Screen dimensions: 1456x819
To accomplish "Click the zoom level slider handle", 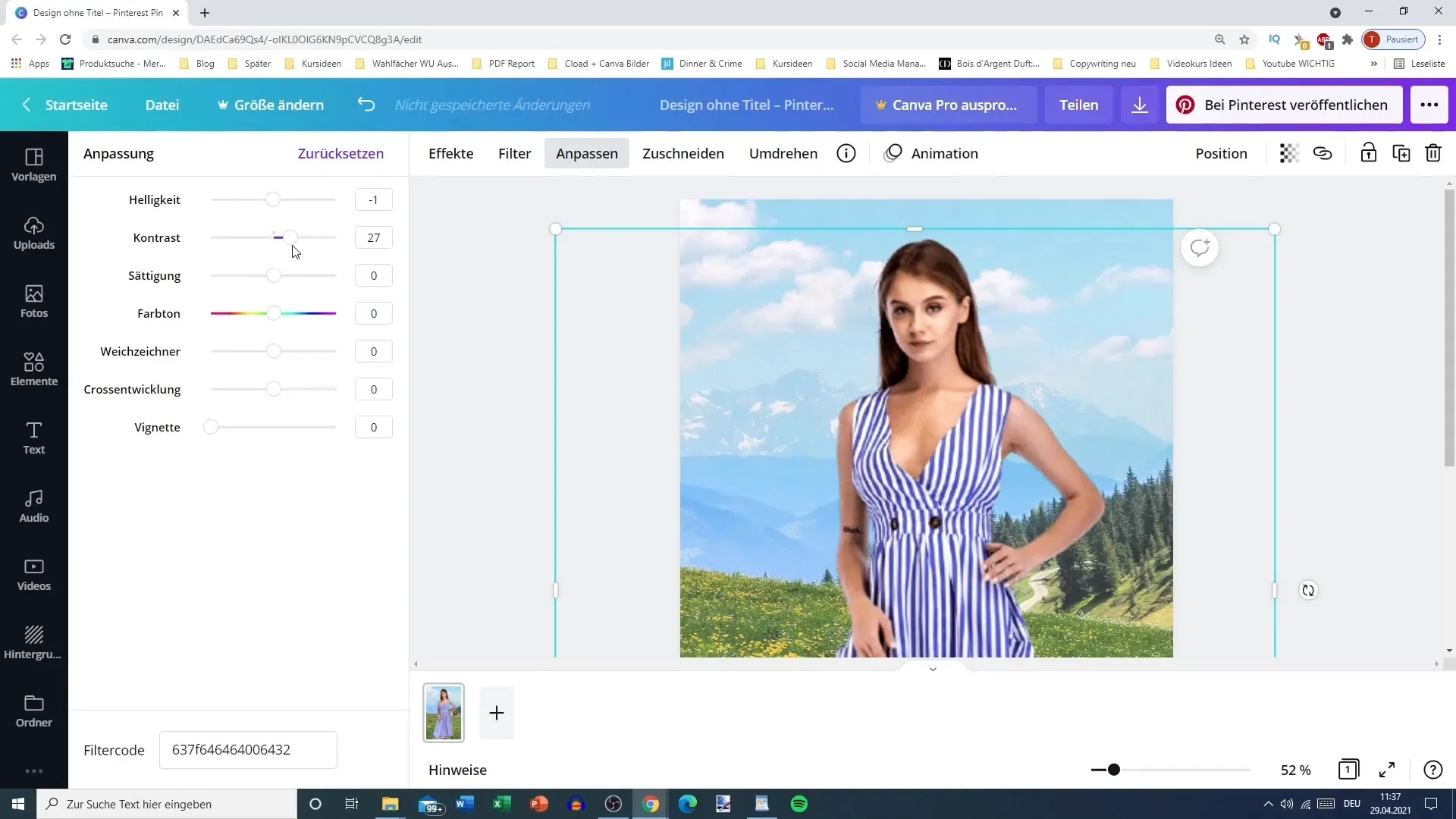I will [1113, 770].
